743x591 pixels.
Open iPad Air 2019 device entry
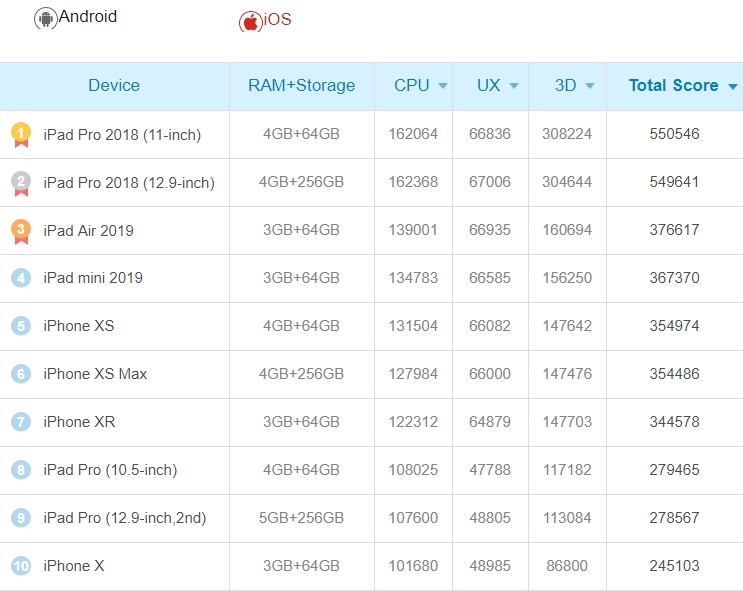(x=89, y=231)
